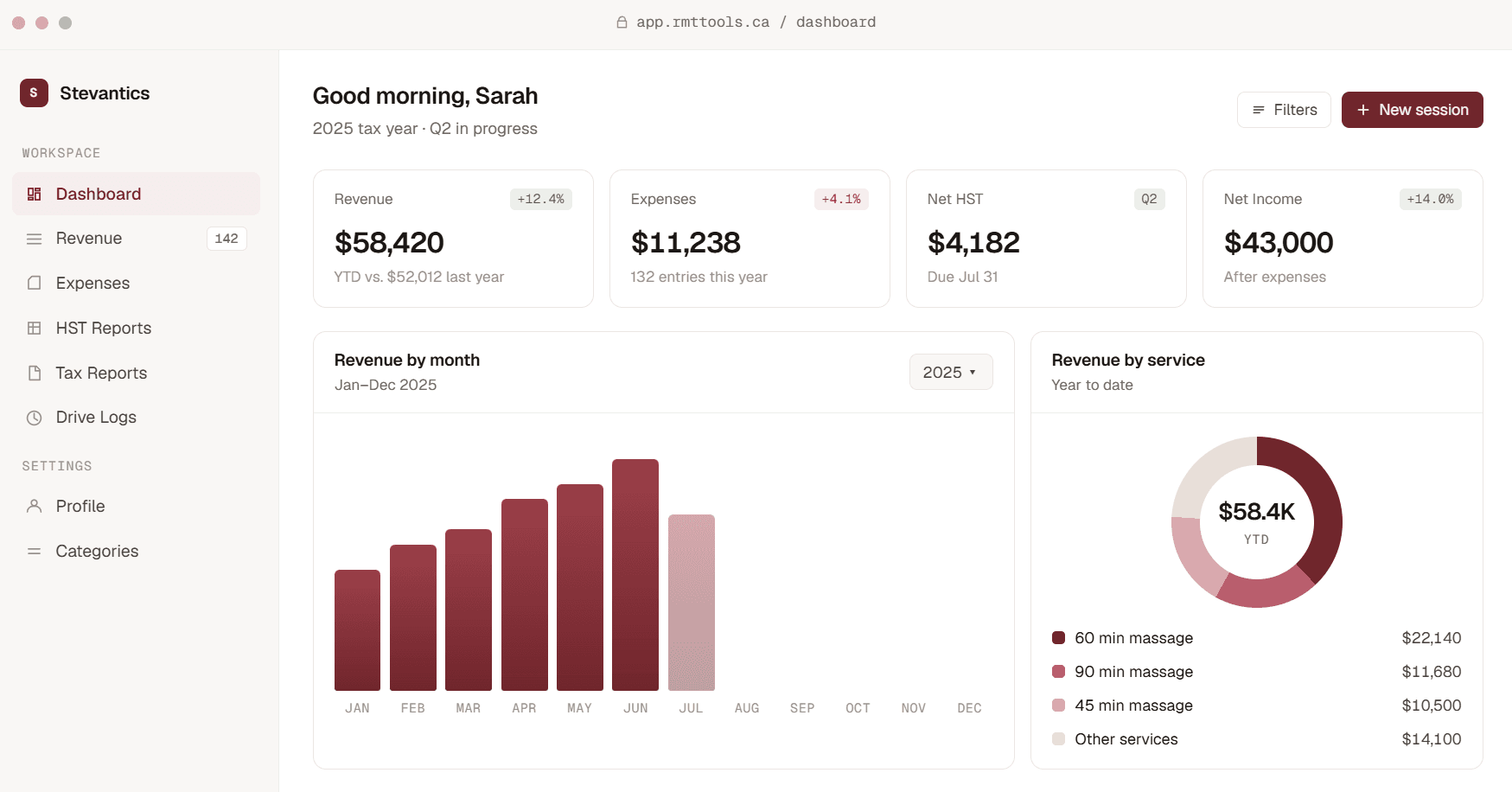
Task: Click the +14.0% Net Income badge
Action: point(1430,199)
